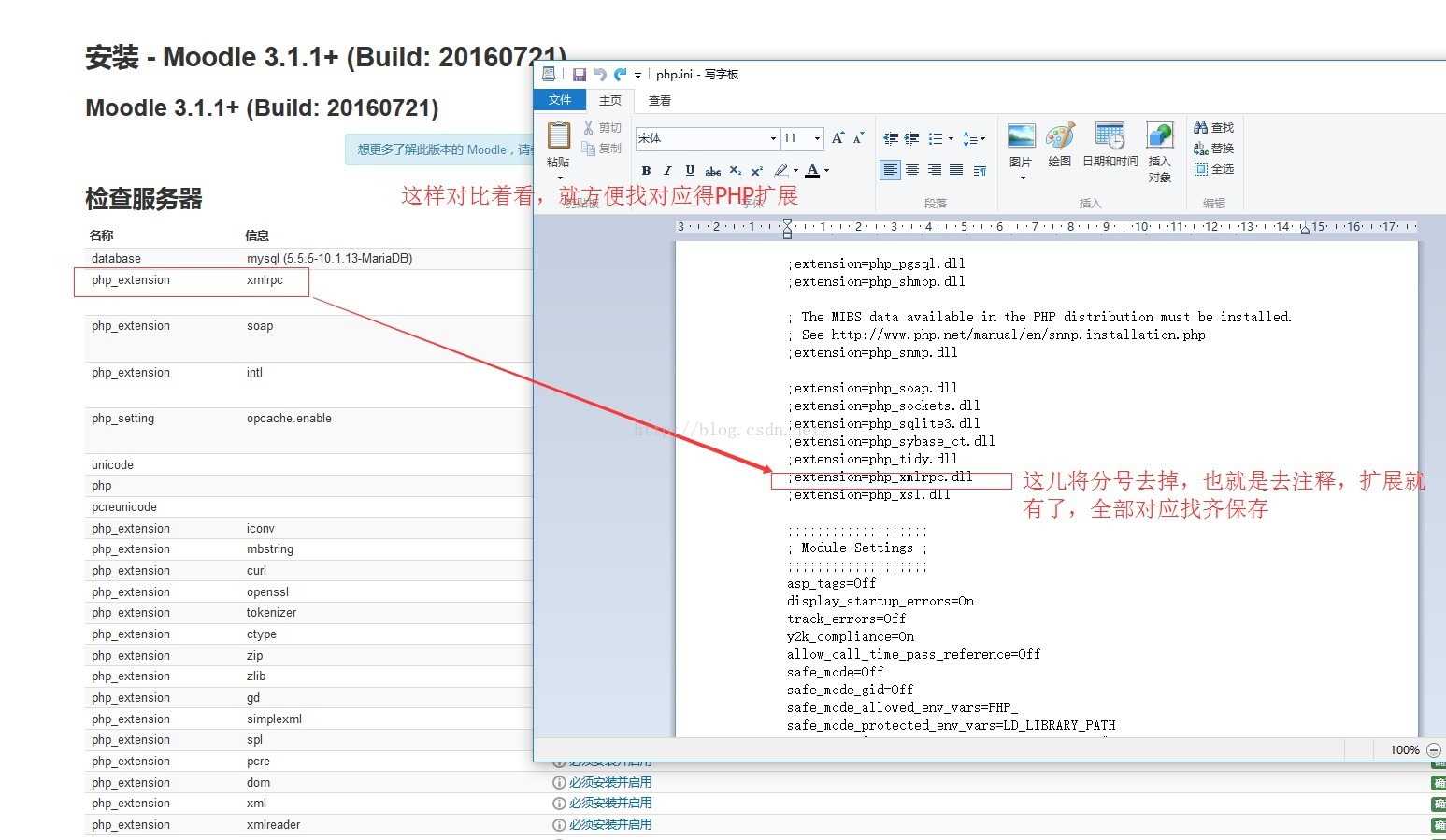Screen dimensions: 1446x840
Task: Click 必须安装并启用 link in xmlreader row
Action: point(610,825)
